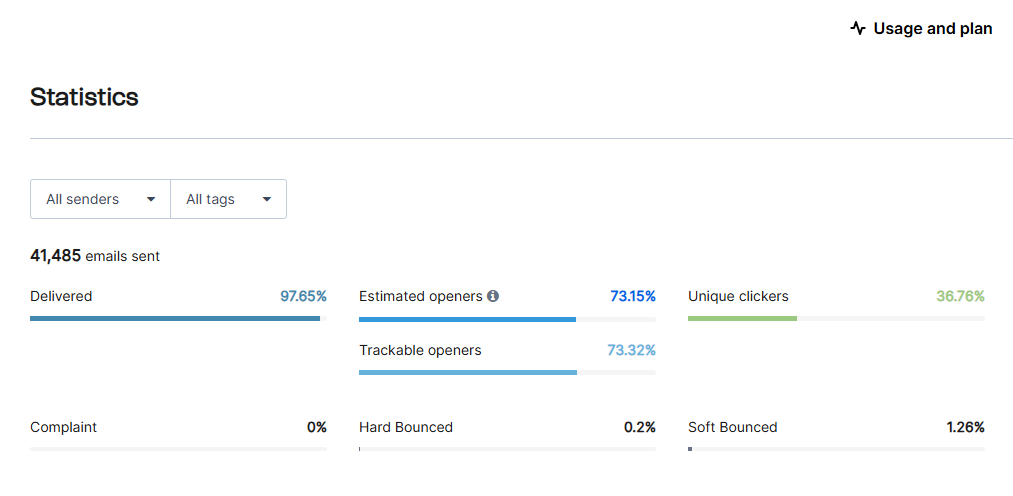Click the Complaint label

pos(63,427)
